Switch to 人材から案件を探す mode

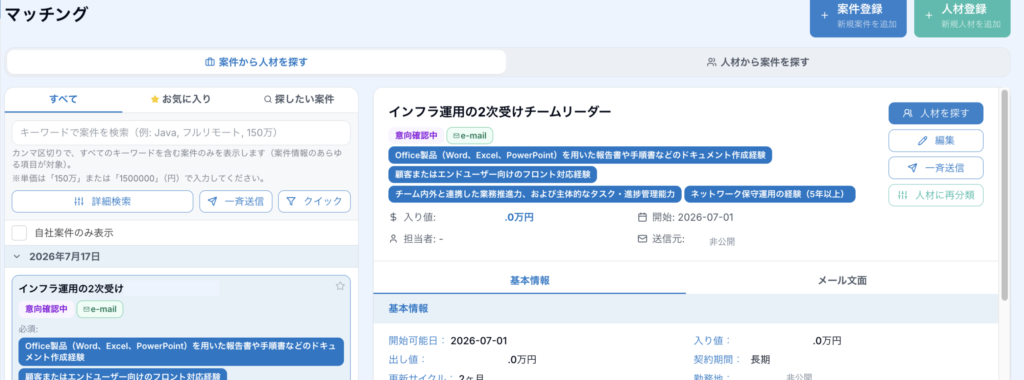(758, 62)
